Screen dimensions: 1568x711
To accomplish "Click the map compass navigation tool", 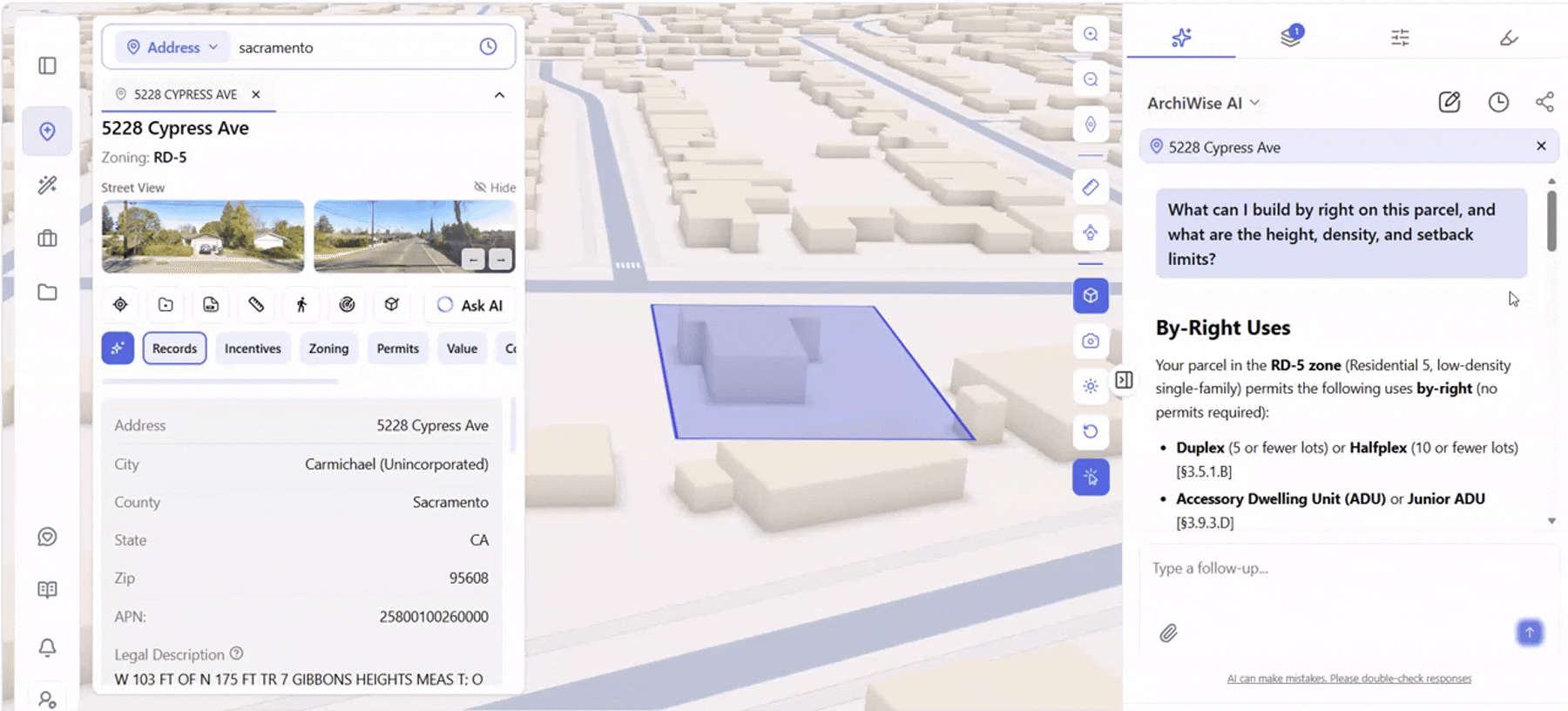I will click(1091, 233).
